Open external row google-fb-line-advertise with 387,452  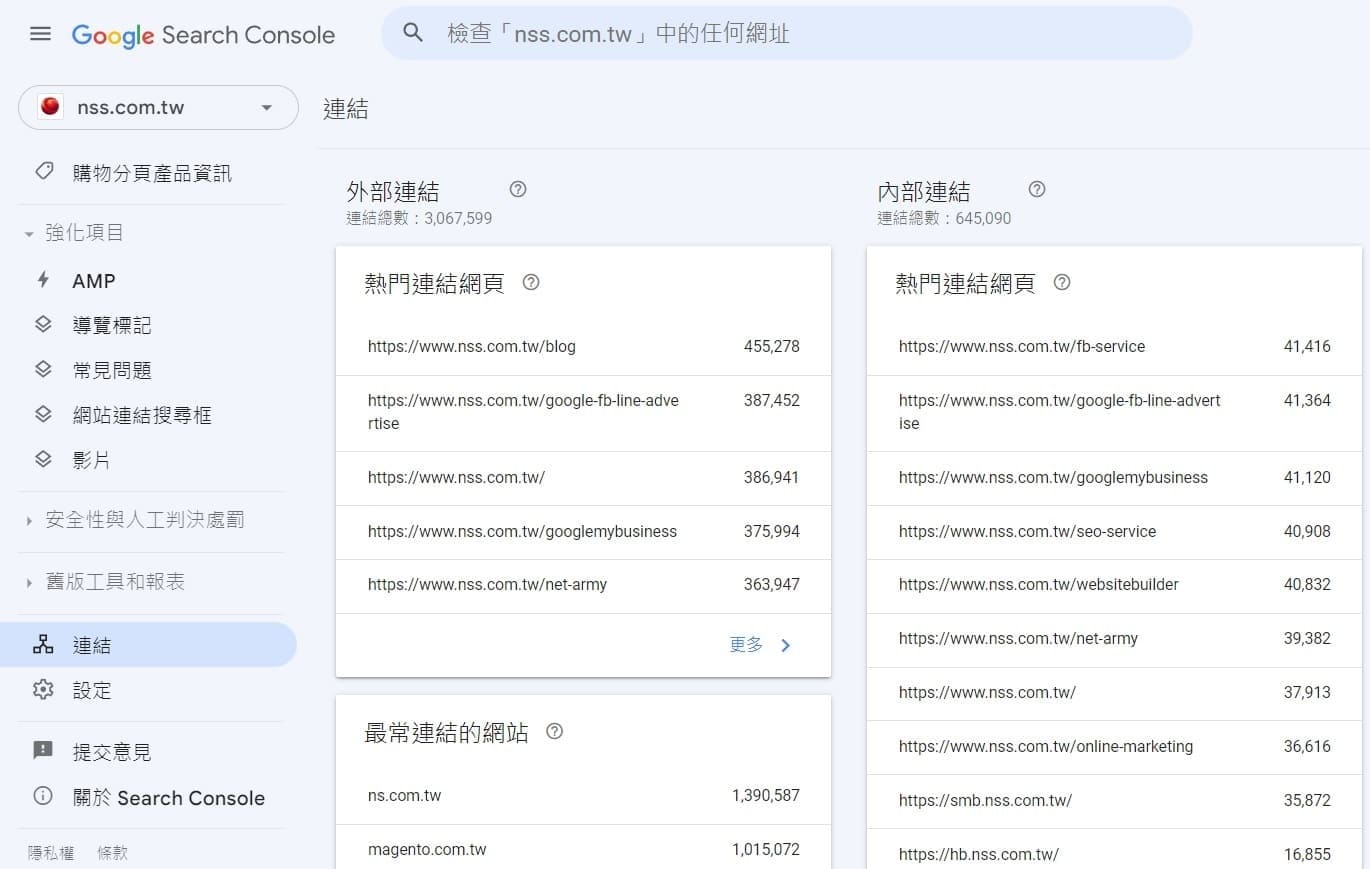point(583,413)
